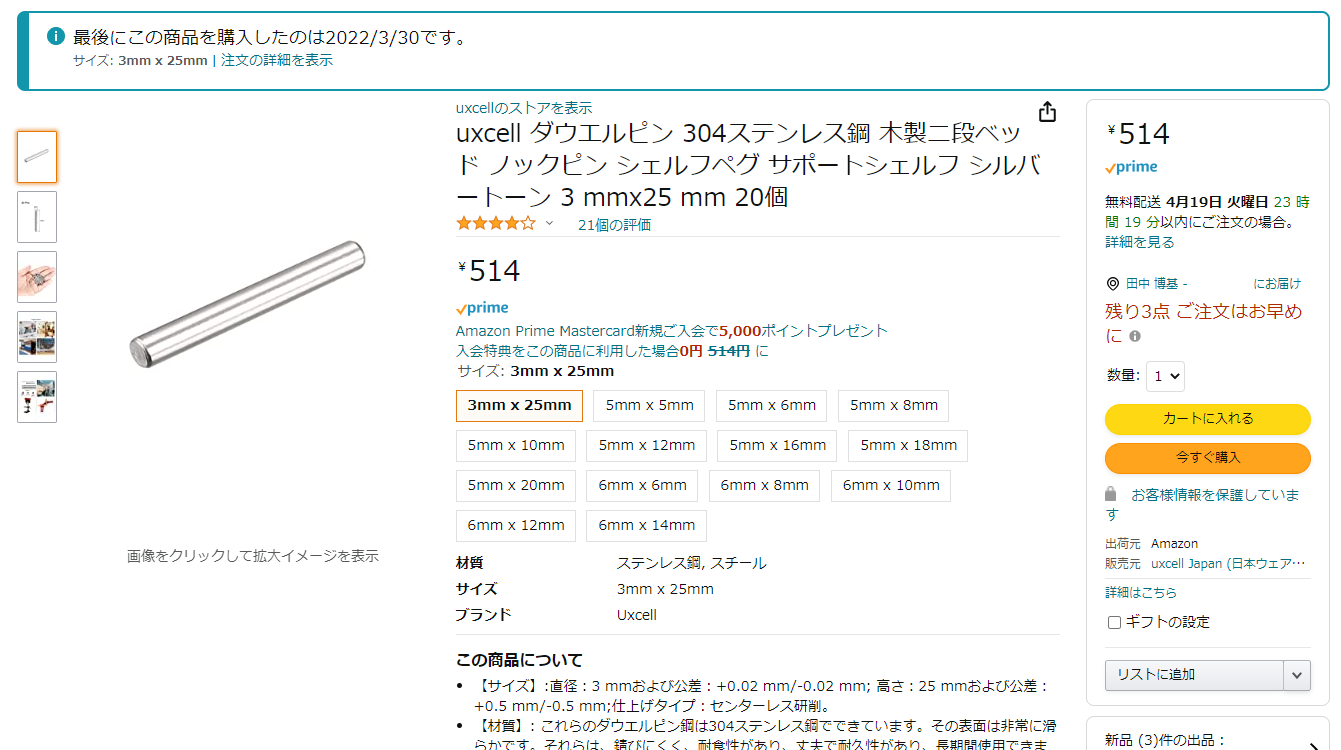Open the 21個の評価 reviews link
The width and height of the screenshot is (1341, 750).
[614, 225]
